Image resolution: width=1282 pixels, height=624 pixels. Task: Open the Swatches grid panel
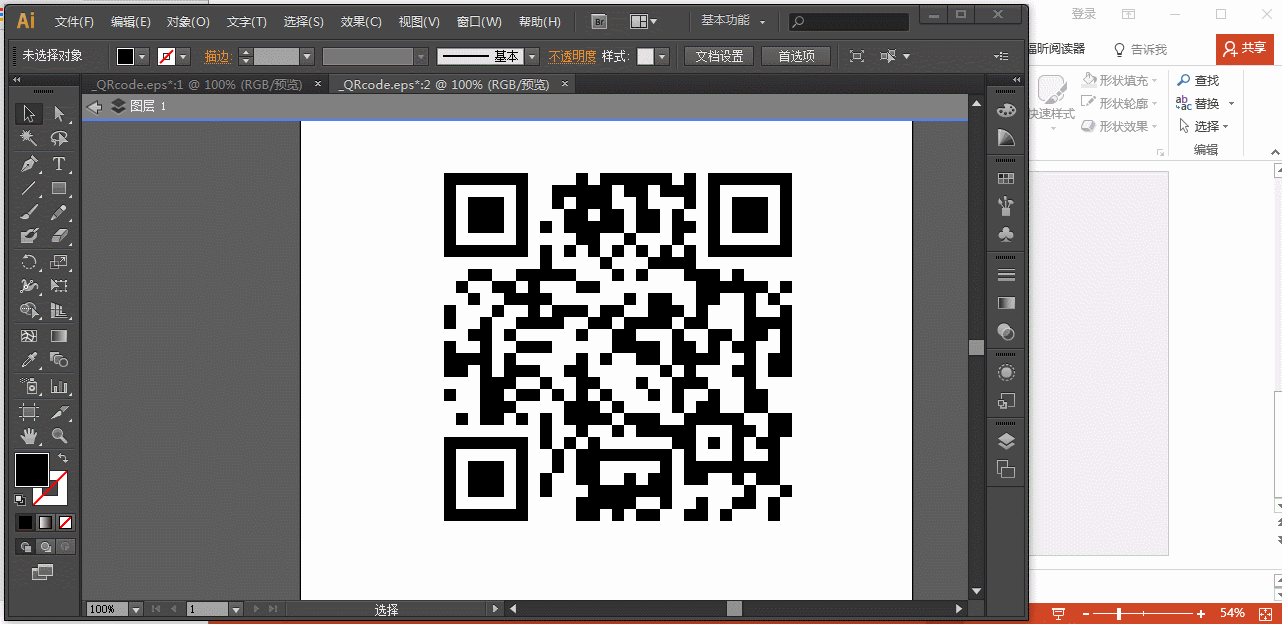pos(1006,178)
